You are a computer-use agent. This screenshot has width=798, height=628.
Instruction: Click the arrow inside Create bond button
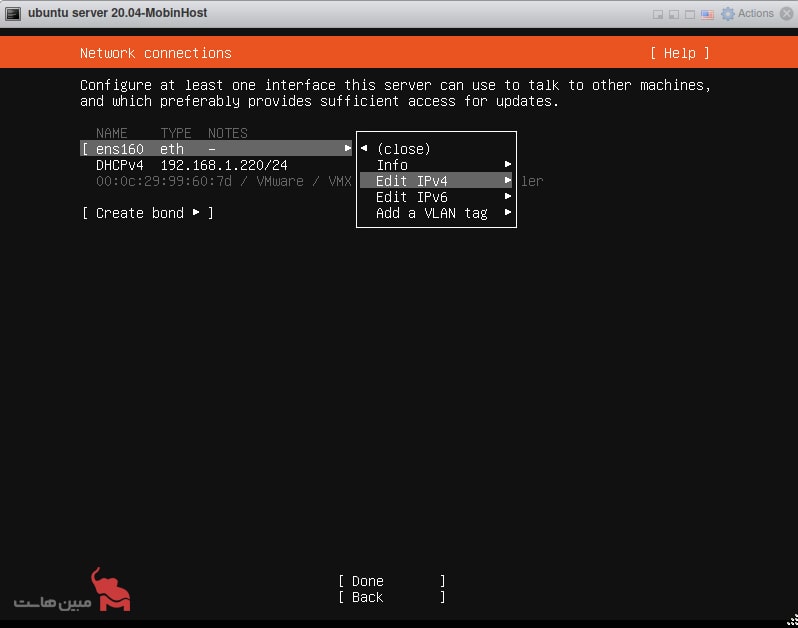[196, 212]
